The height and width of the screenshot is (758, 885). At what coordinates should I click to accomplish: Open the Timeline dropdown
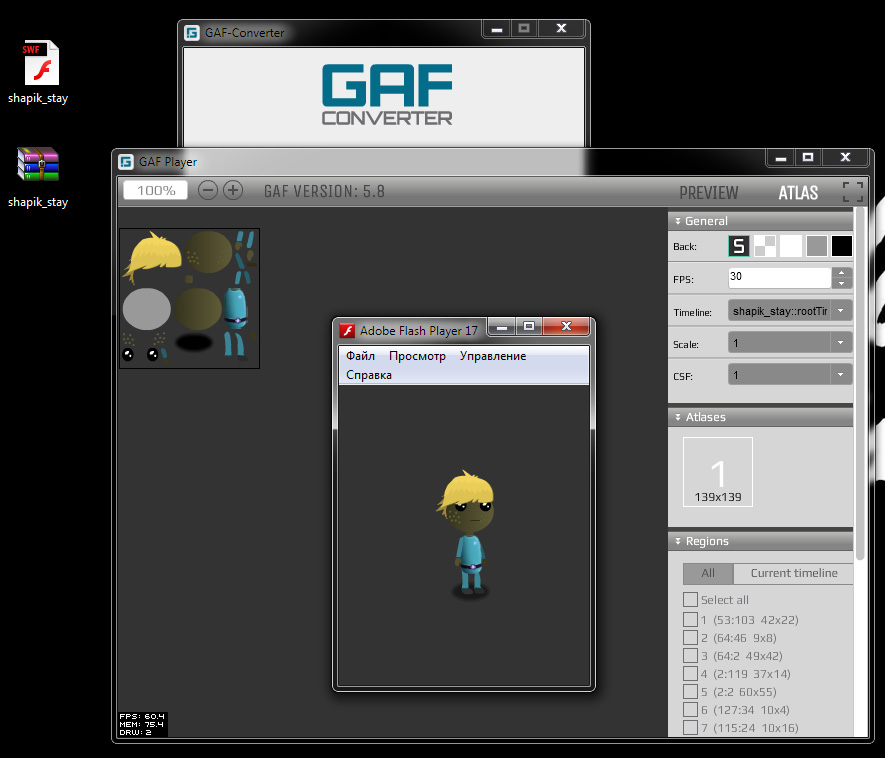pyautogui.click(x=790, y=311)
